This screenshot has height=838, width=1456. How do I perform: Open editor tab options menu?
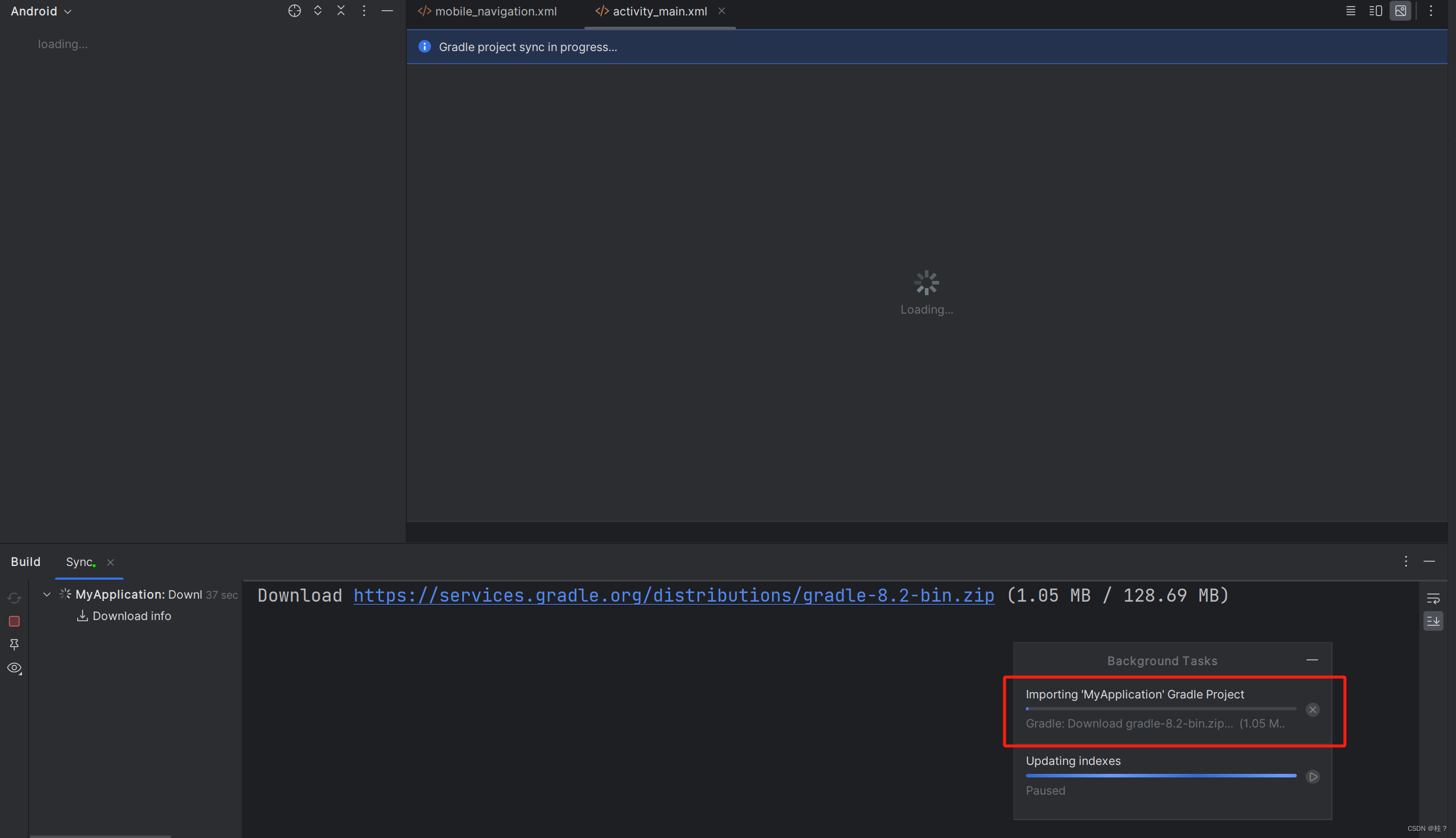click(1431, 11)
